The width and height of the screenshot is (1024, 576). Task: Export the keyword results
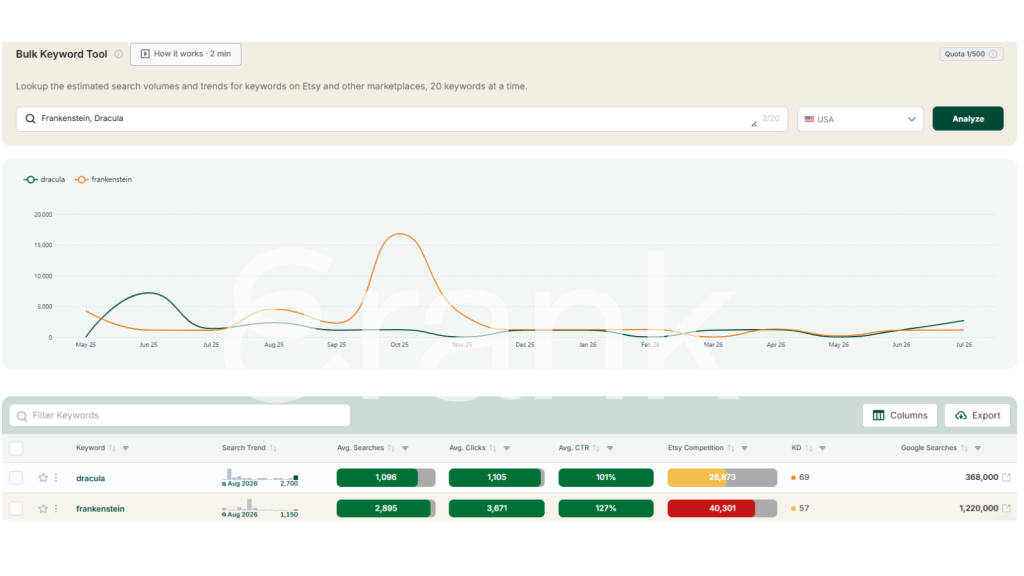(x=977, y=415)
